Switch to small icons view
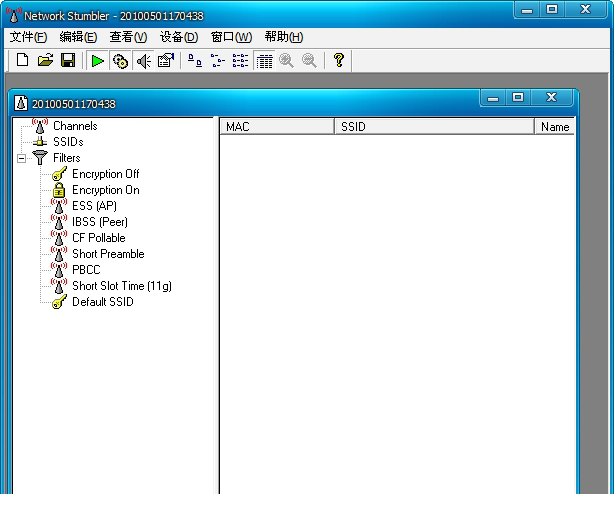The image size is (614, 513). (x=218, y=61)
